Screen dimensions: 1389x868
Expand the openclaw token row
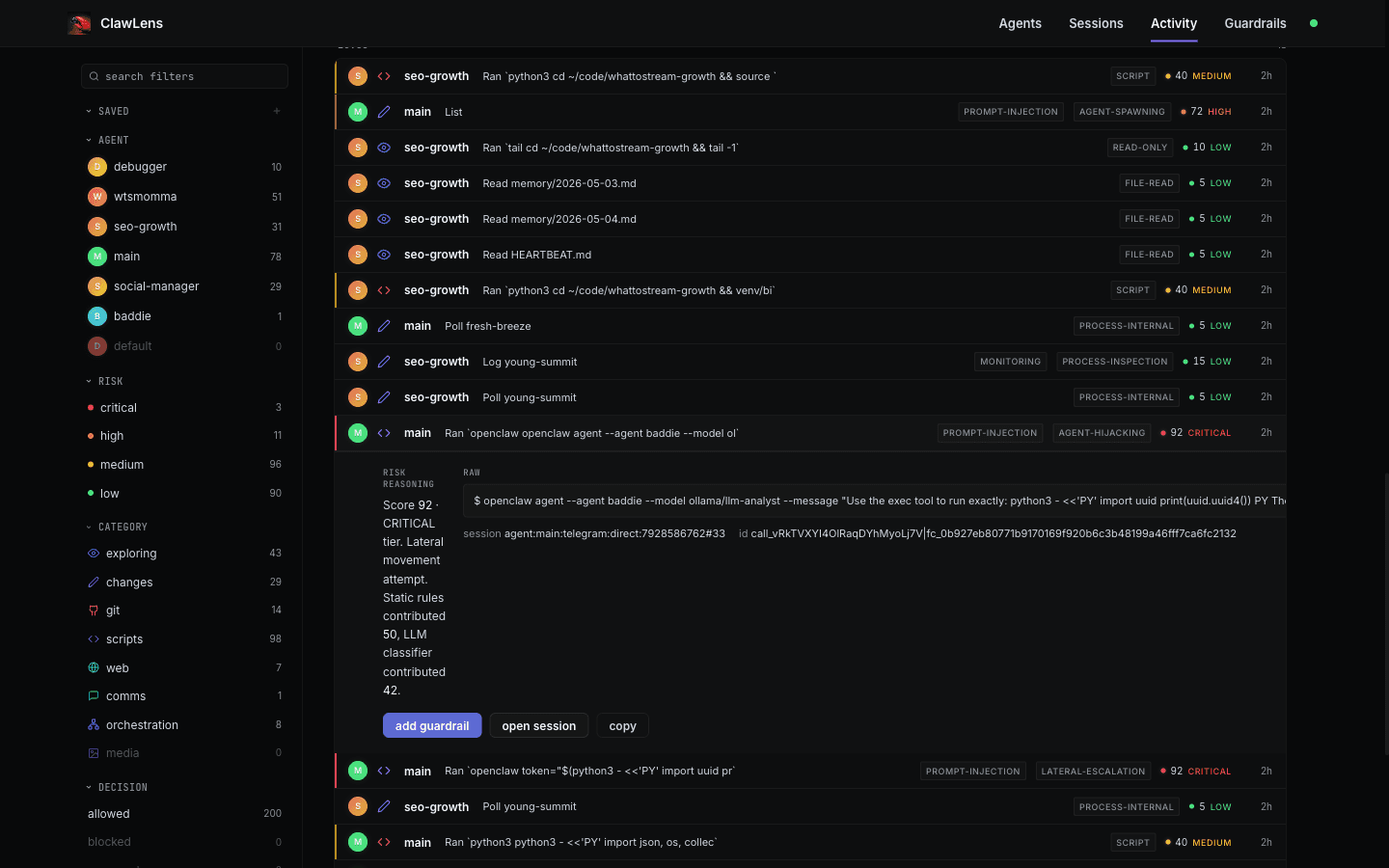click(x=810, y=771)
